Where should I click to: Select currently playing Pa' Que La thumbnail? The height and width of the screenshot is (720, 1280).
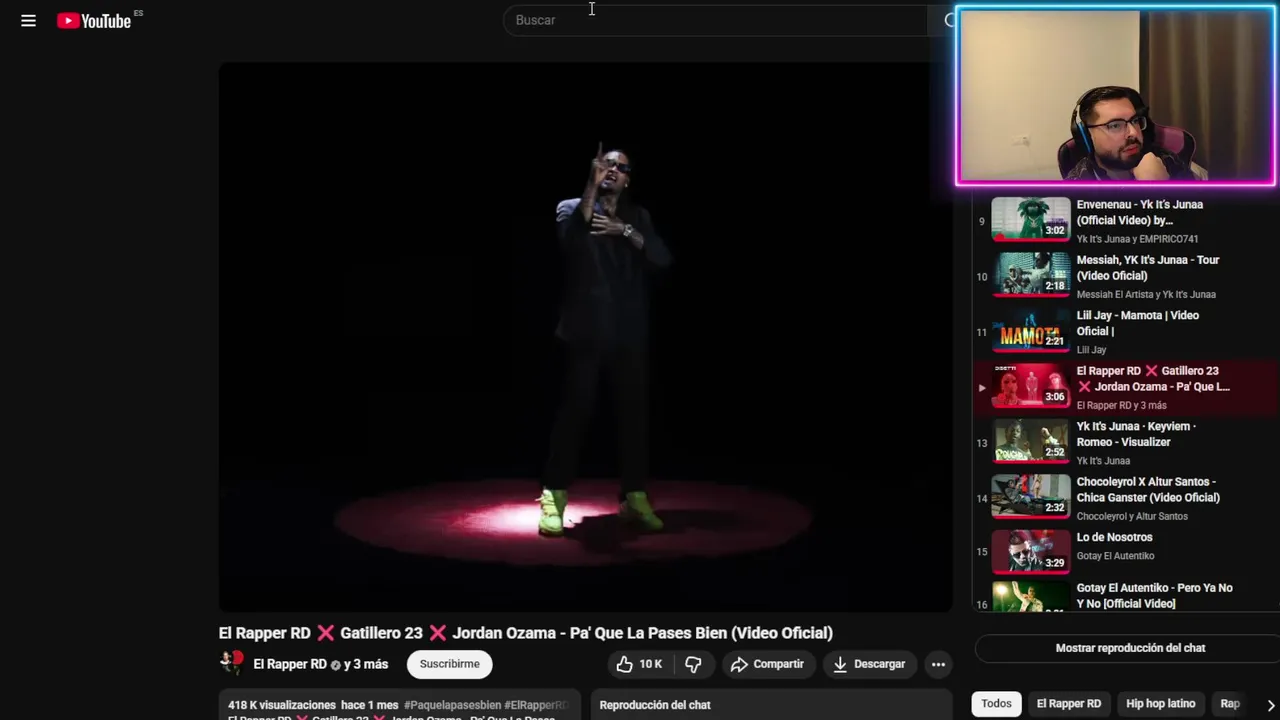tap(1030, 386)
